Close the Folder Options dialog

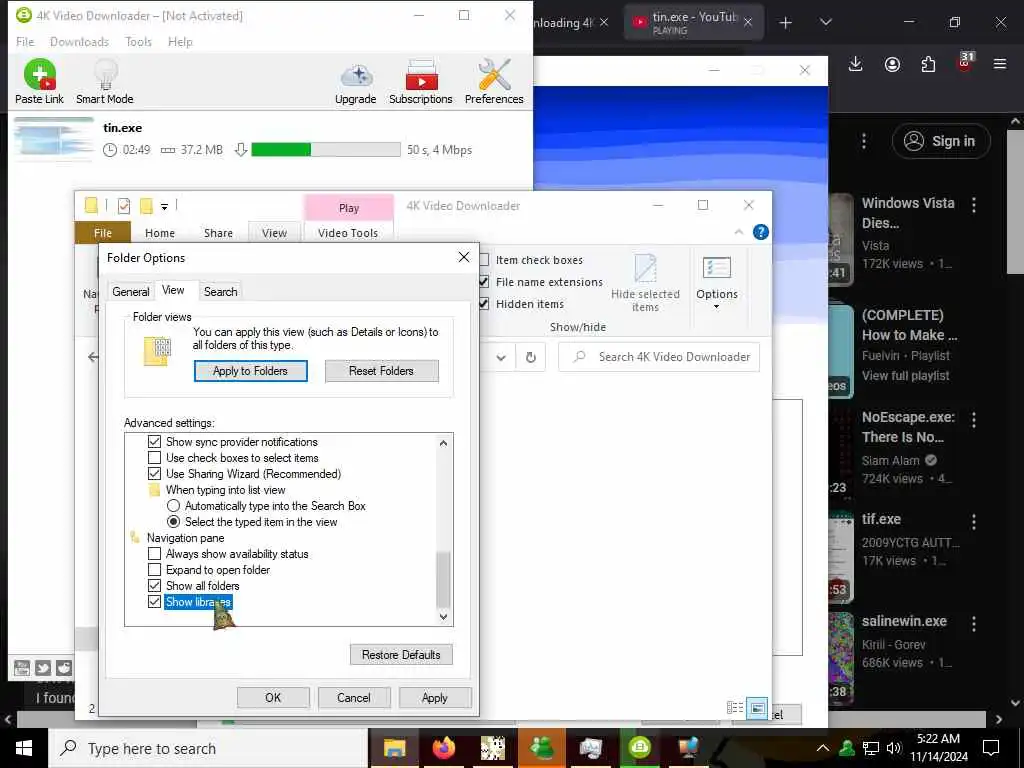tap(464, 257)
